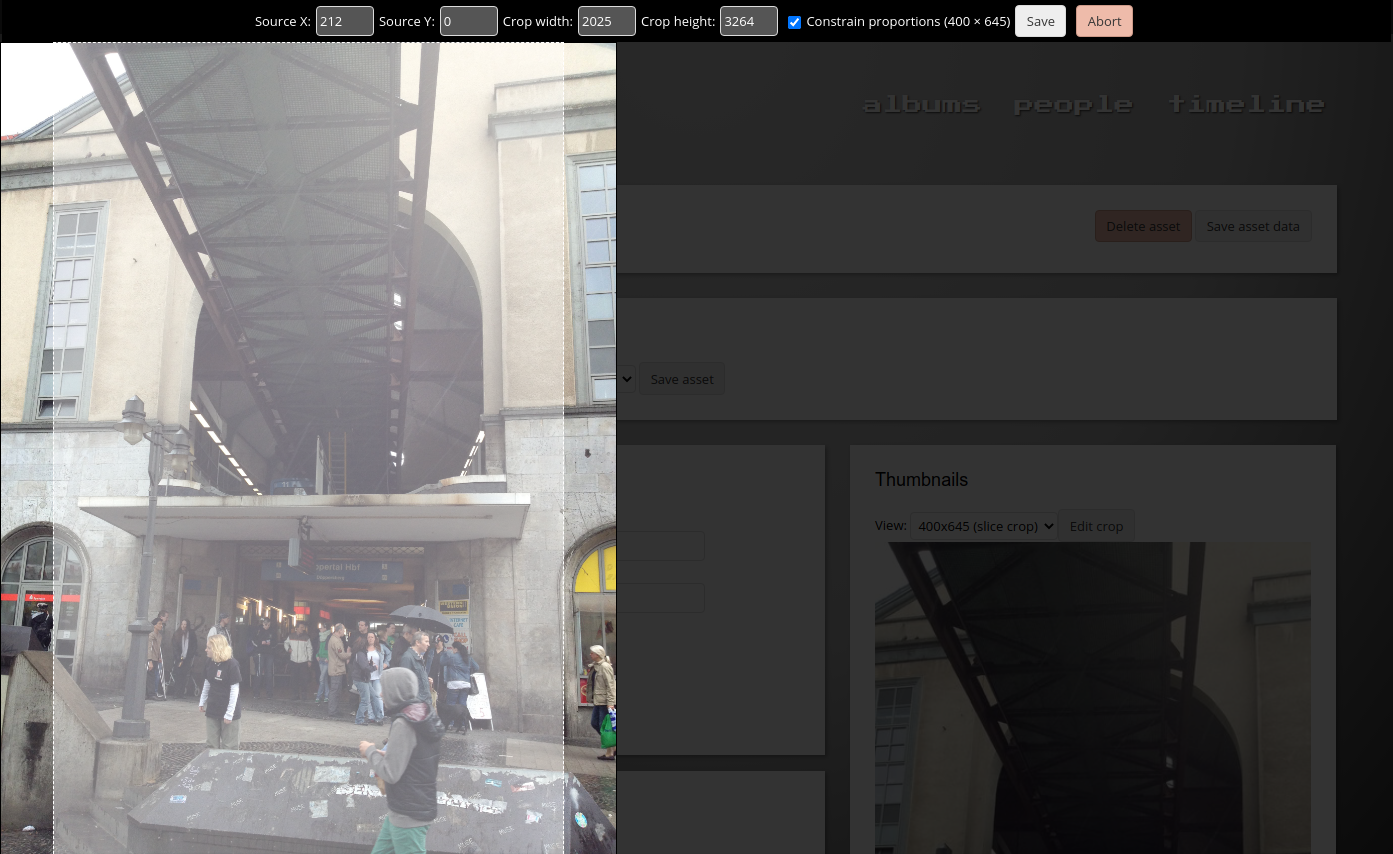
Task: Focus the Source Y value box
Action: click(468, 21)
